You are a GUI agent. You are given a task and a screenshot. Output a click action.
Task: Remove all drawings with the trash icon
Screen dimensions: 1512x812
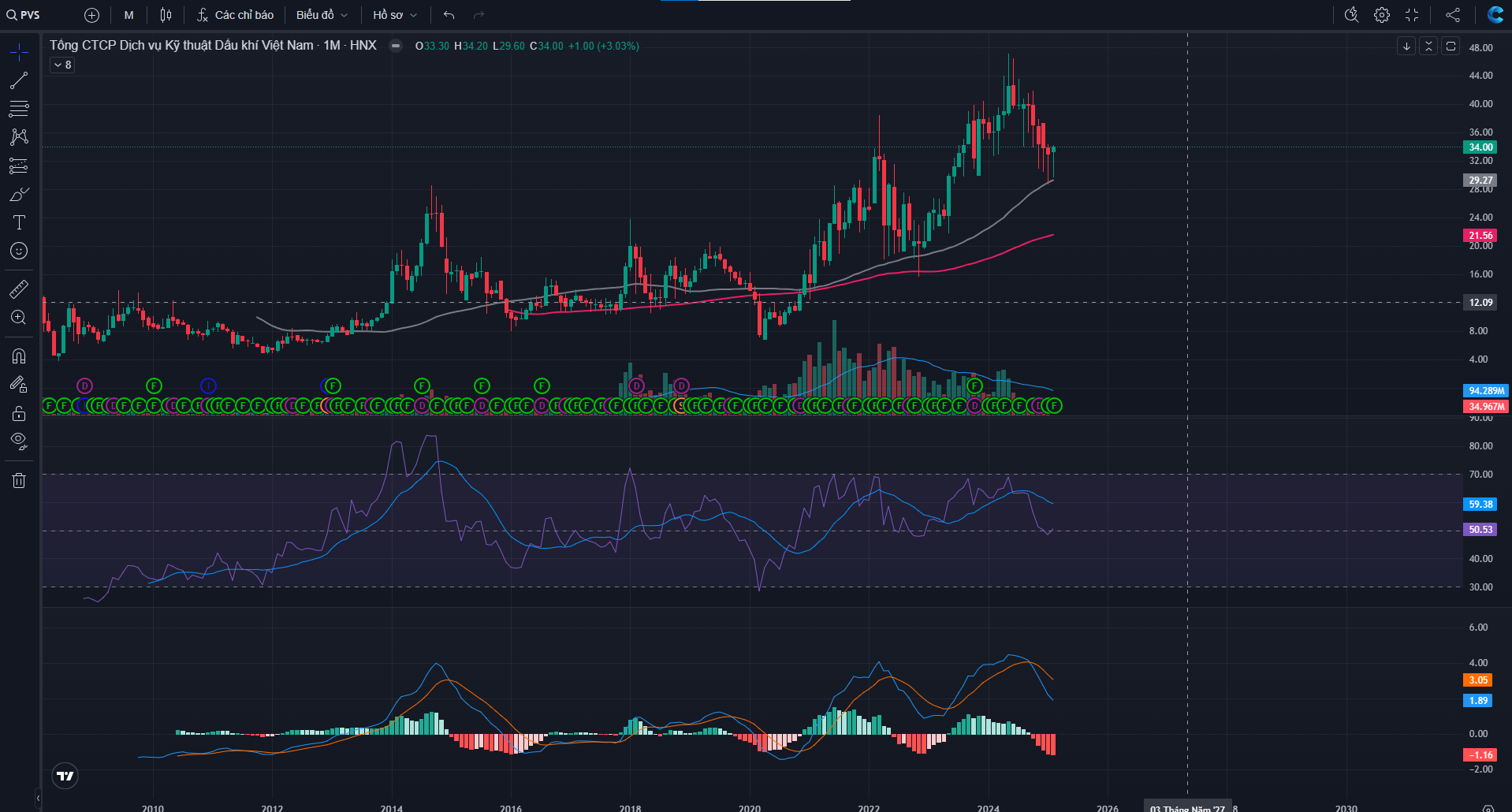click(19, 480)
